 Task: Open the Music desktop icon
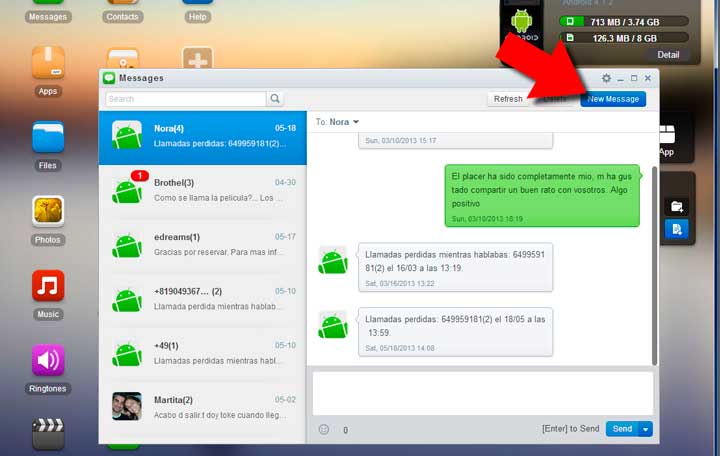tap(48, 286)
